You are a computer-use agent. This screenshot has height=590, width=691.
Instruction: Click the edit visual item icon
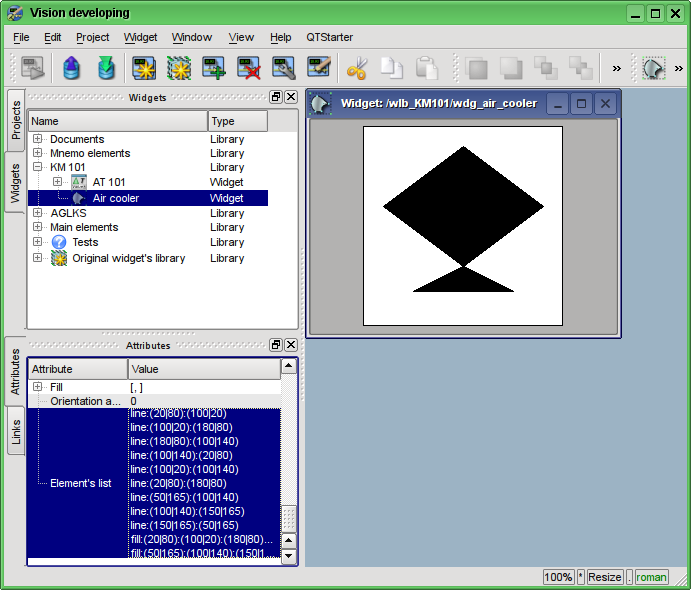[x=319, y=69]
